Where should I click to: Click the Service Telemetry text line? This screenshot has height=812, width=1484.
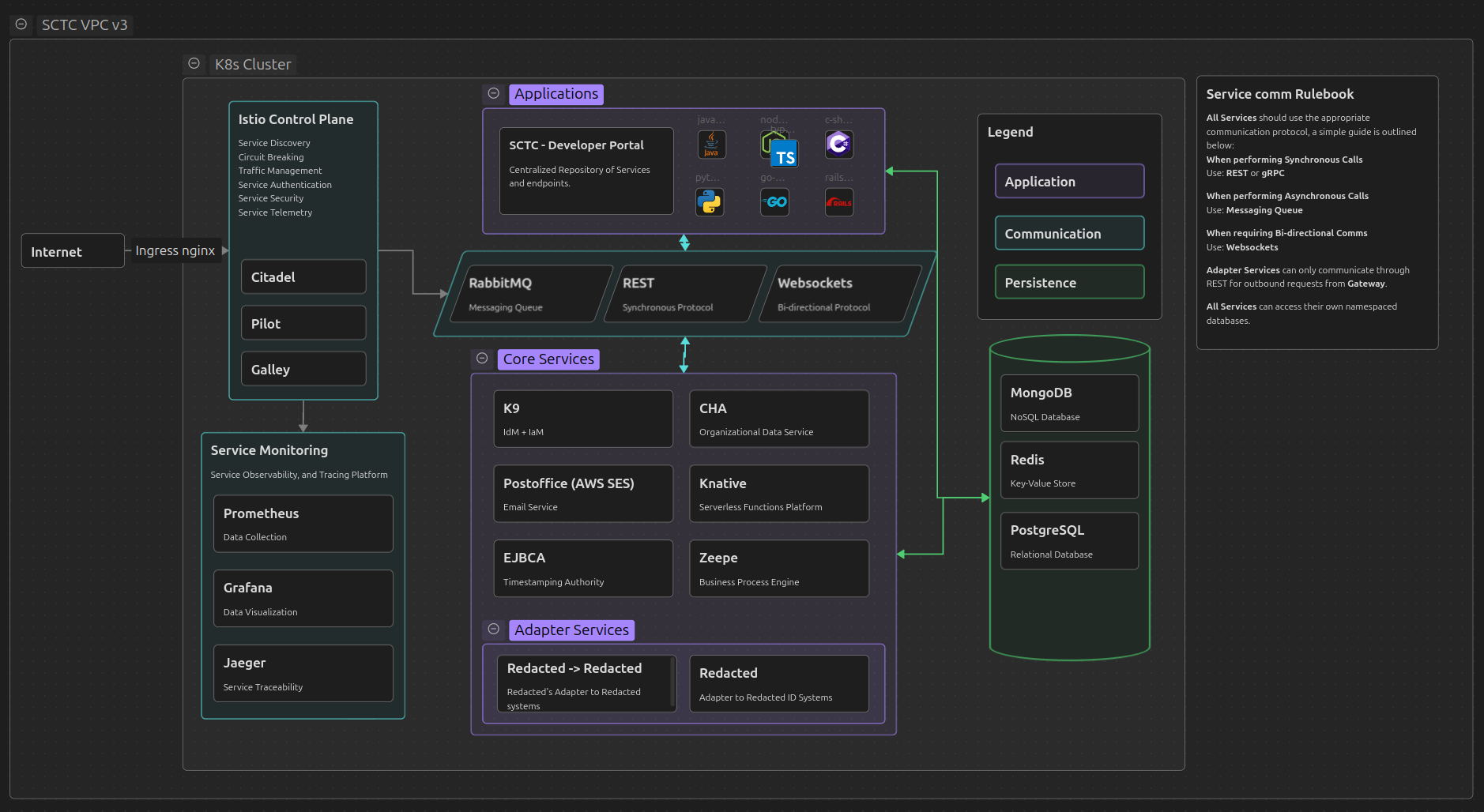click(x=275, y=212)
